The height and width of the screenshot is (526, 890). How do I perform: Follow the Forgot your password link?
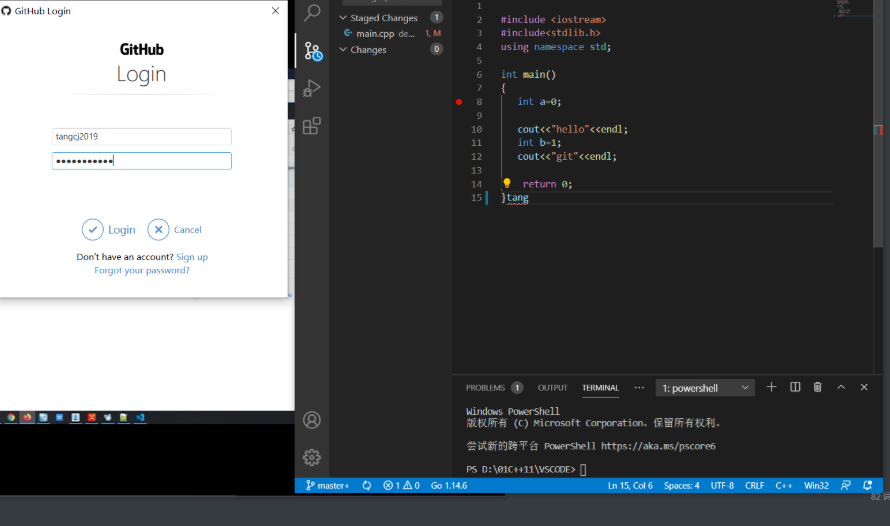coord(142,271)
